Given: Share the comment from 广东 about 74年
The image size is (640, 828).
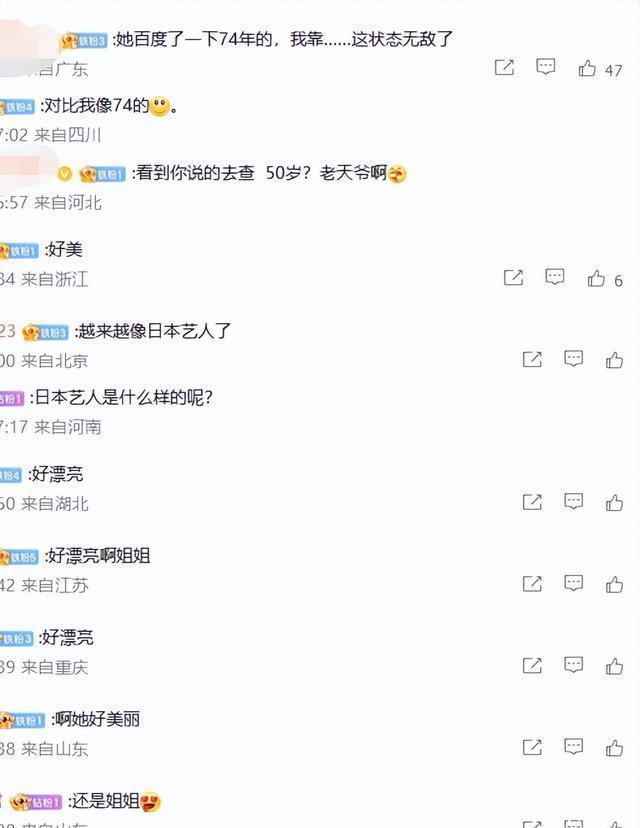Looking at the screenshot, I should pos(504,67).
